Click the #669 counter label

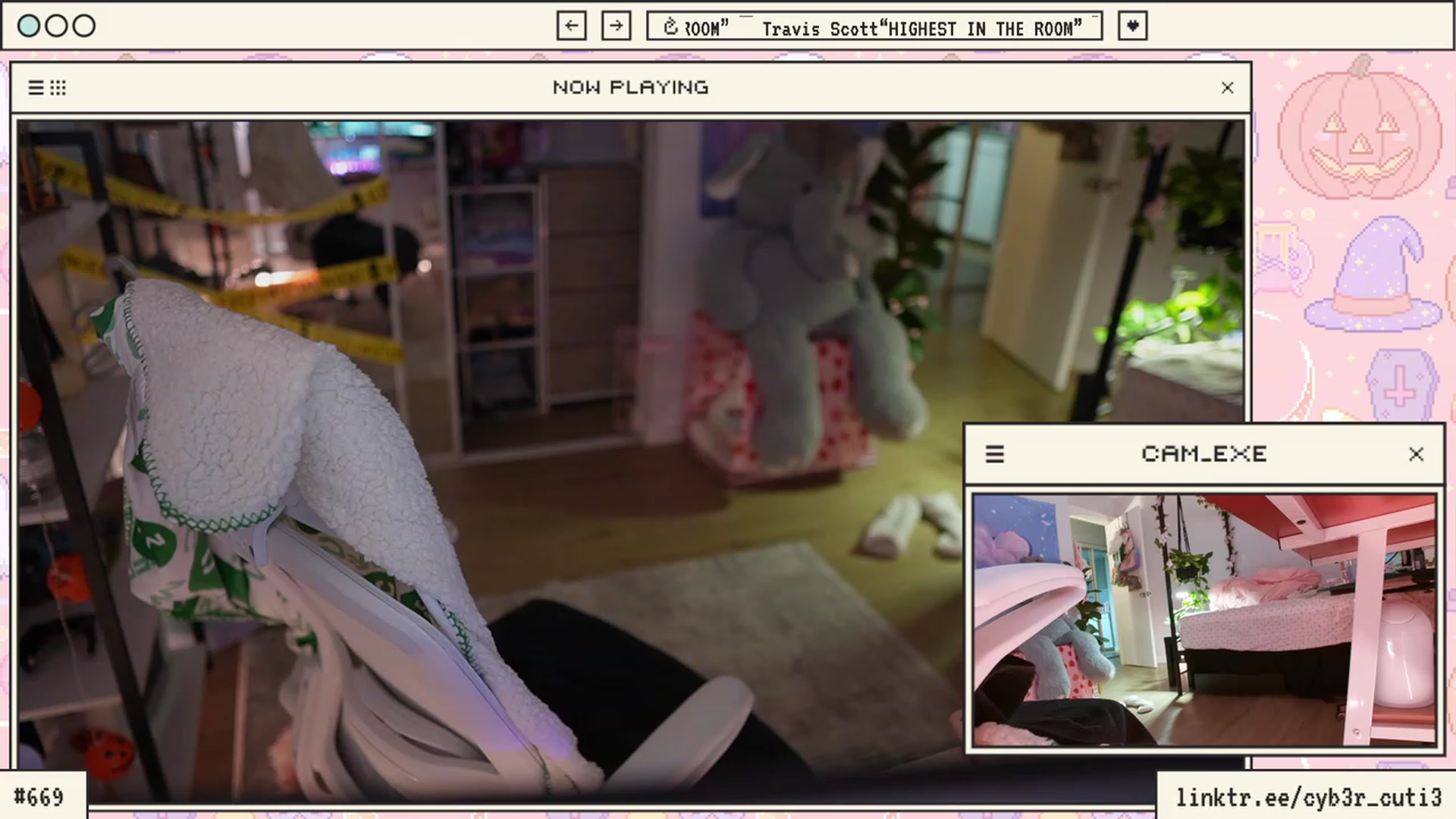point(39,798)
